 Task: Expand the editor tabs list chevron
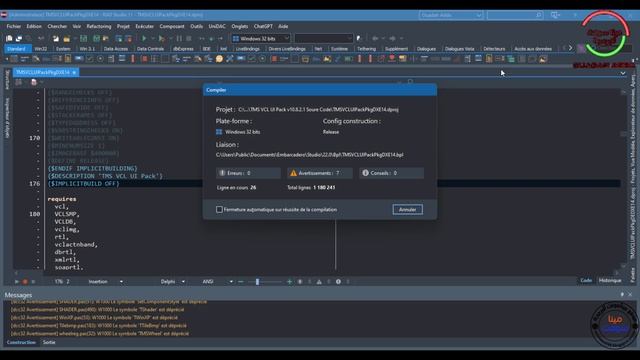[x=623, y=73]
